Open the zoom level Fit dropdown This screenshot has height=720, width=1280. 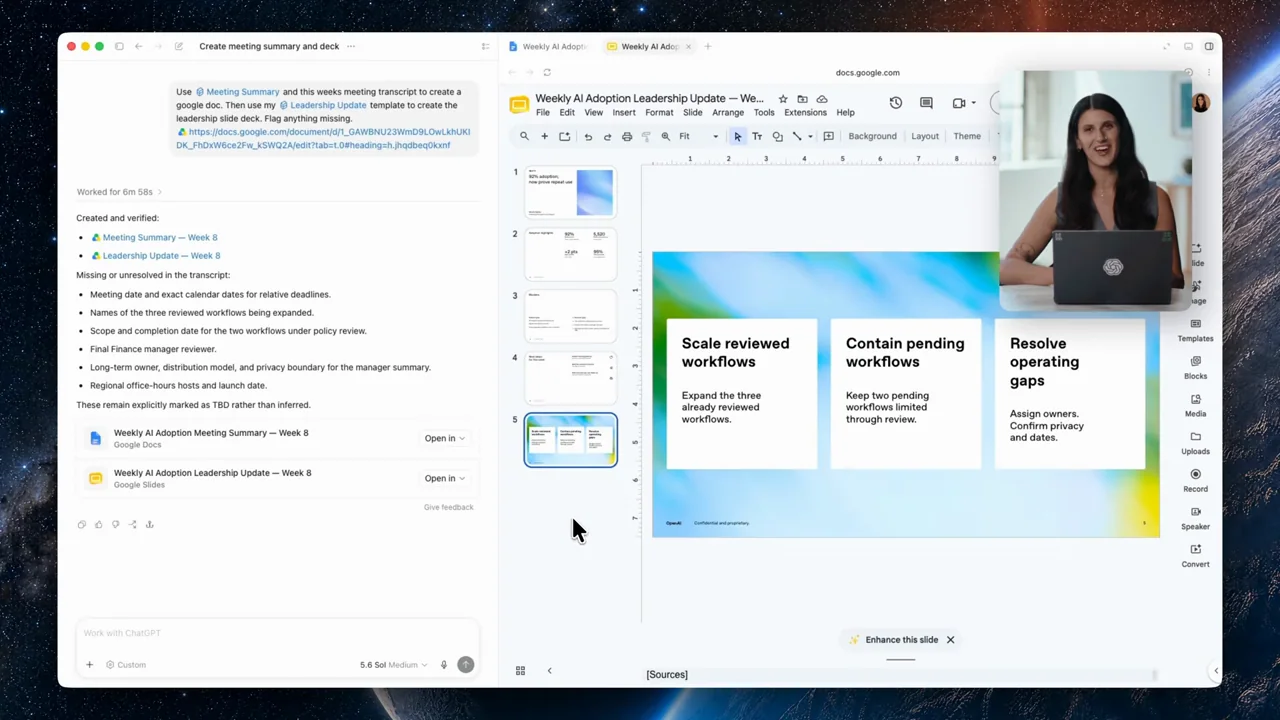(698, 136)
